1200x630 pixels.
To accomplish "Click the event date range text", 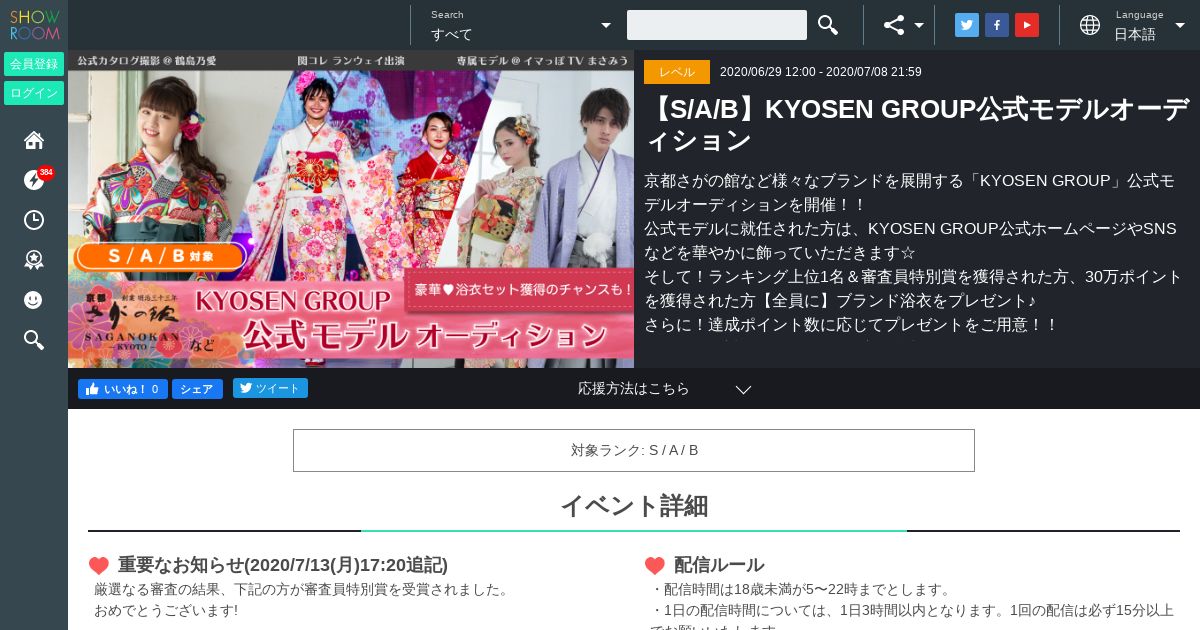I will (x=821, y=72).
